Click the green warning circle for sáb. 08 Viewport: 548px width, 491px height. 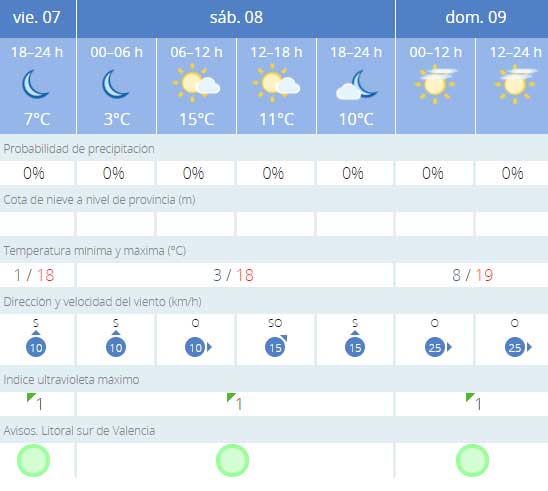tap(232, 461)
